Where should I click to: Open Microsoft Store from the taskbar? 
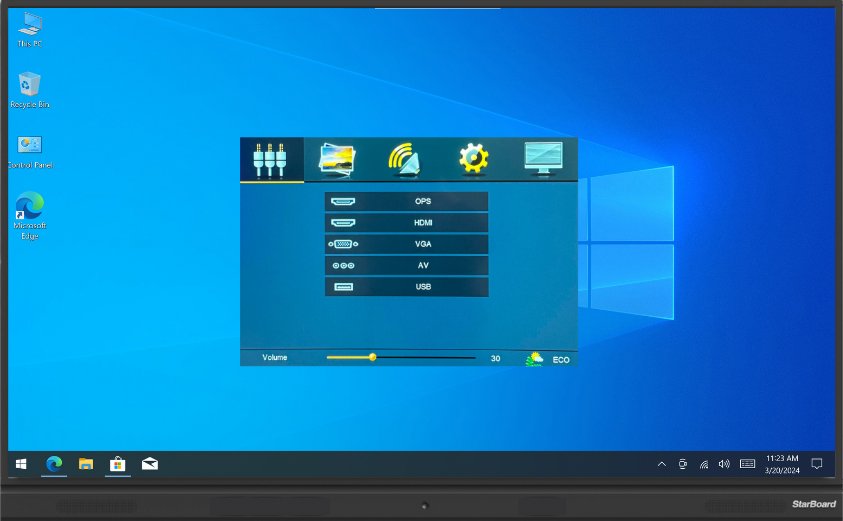(117, 464)
